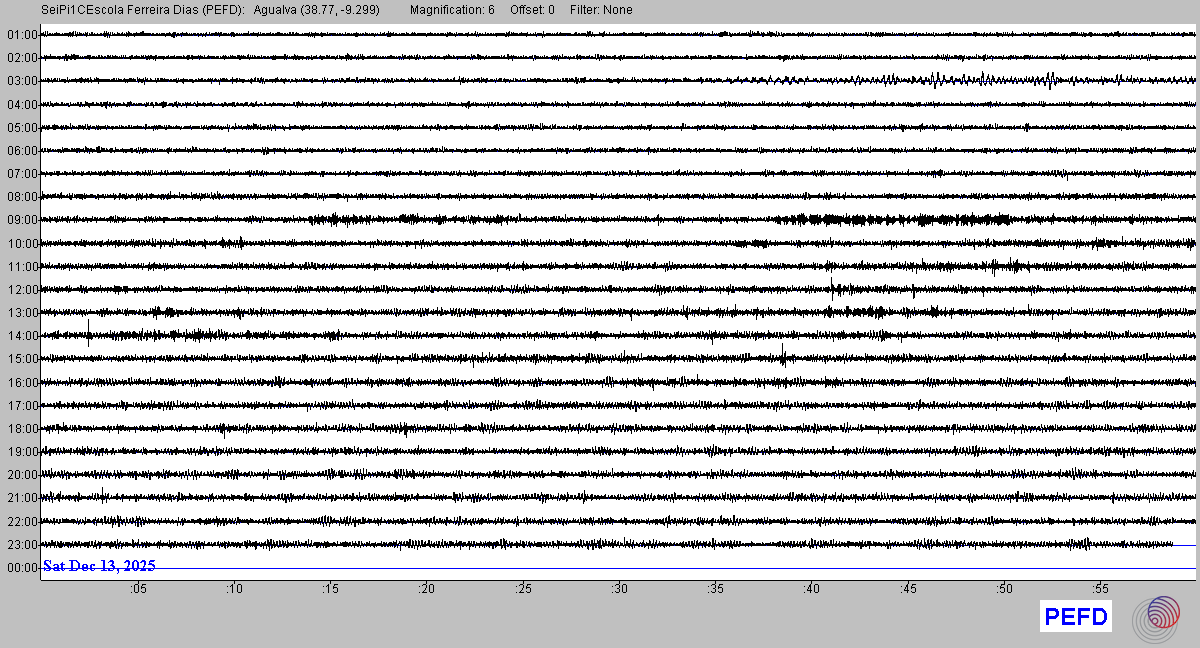Image resolution: width=1200 pixels, height=648 pixels.
Task: Click the :30 minute axis marker
Action: coord(619,589)
